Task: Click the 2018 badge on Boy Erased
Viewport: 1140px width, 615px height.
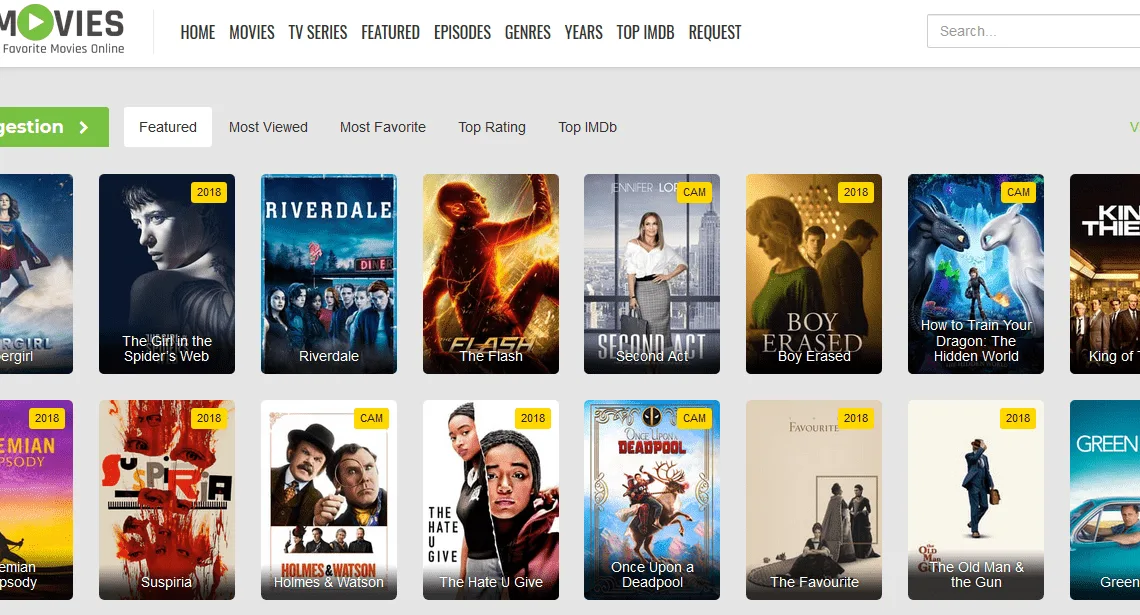Action: coord(856,192)
